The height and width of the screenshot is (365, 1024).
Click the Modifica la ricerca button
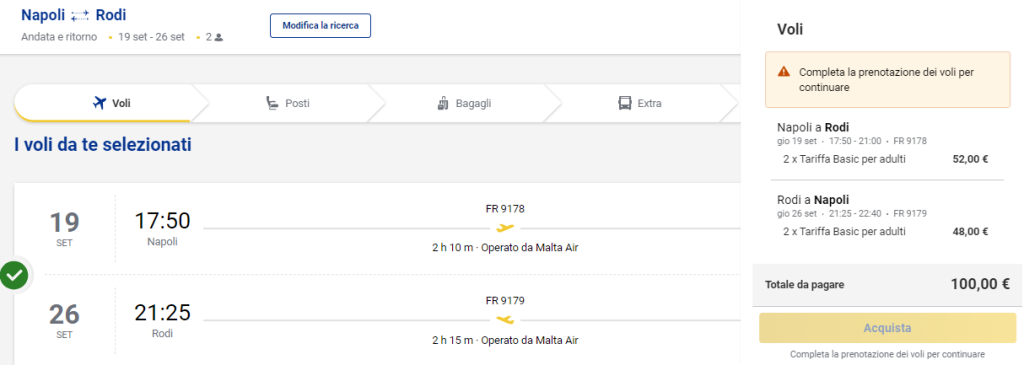321,26
